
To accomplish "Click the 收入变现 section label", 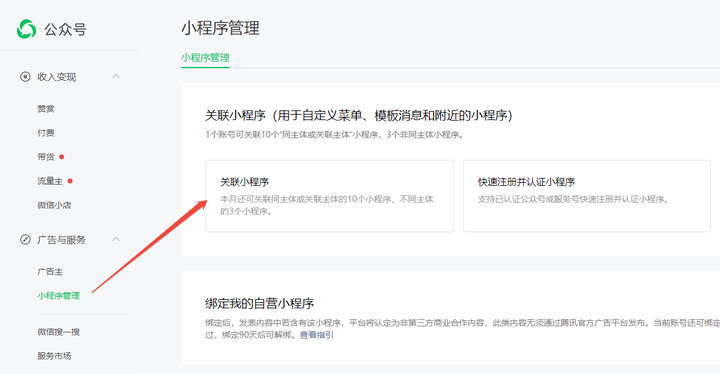I will (x=57, y=77).
